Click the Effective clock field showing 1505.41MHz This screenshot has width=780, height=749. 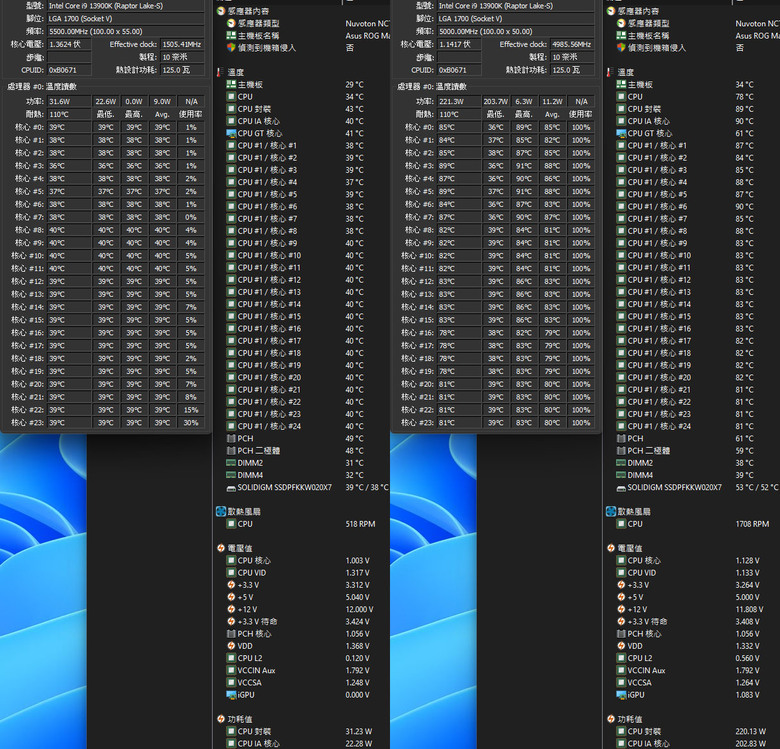182,44
